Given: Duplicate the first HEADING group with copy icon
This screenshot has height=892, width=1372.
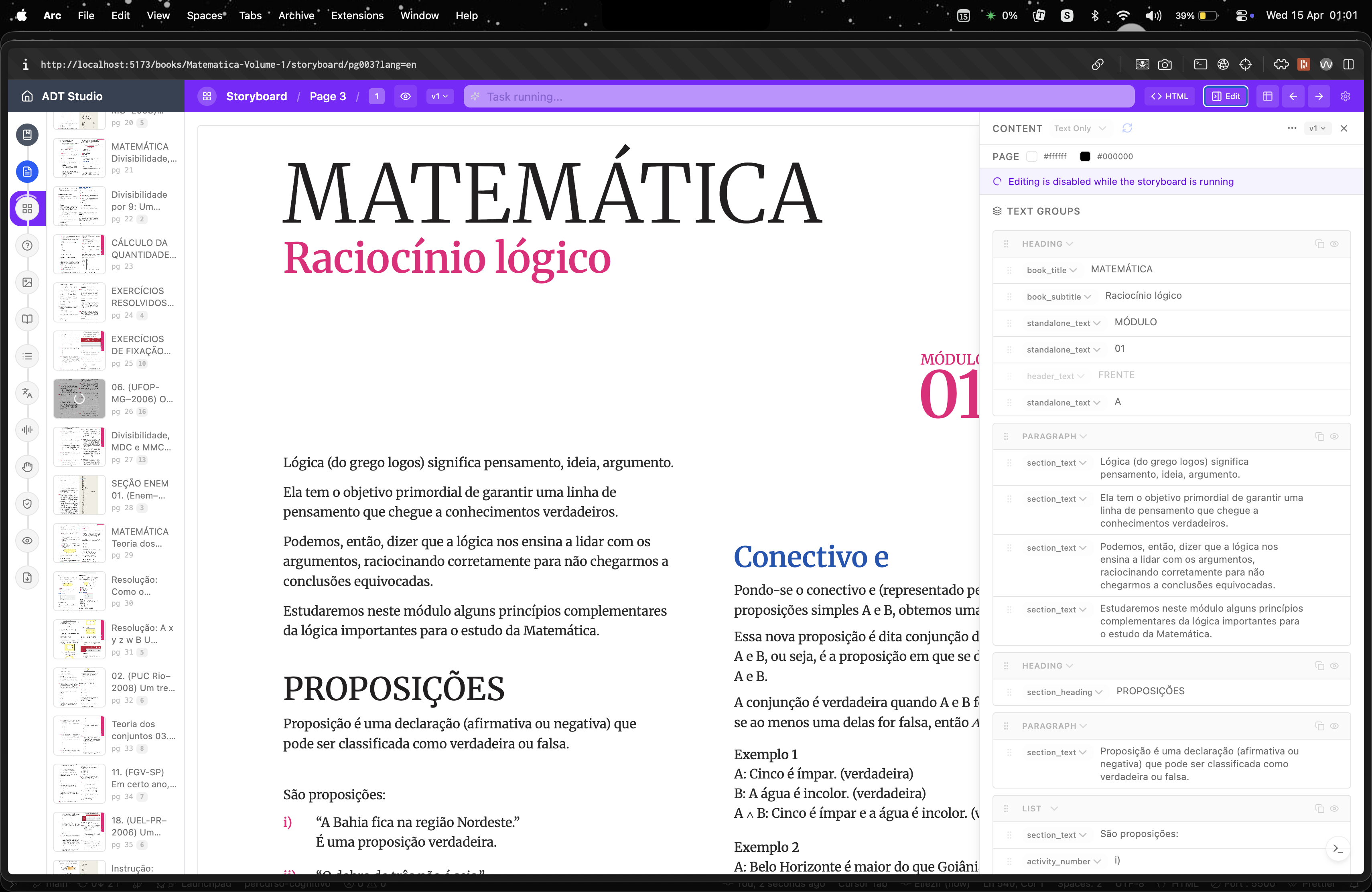Looking at the screenshot, I should [1319, 244].
